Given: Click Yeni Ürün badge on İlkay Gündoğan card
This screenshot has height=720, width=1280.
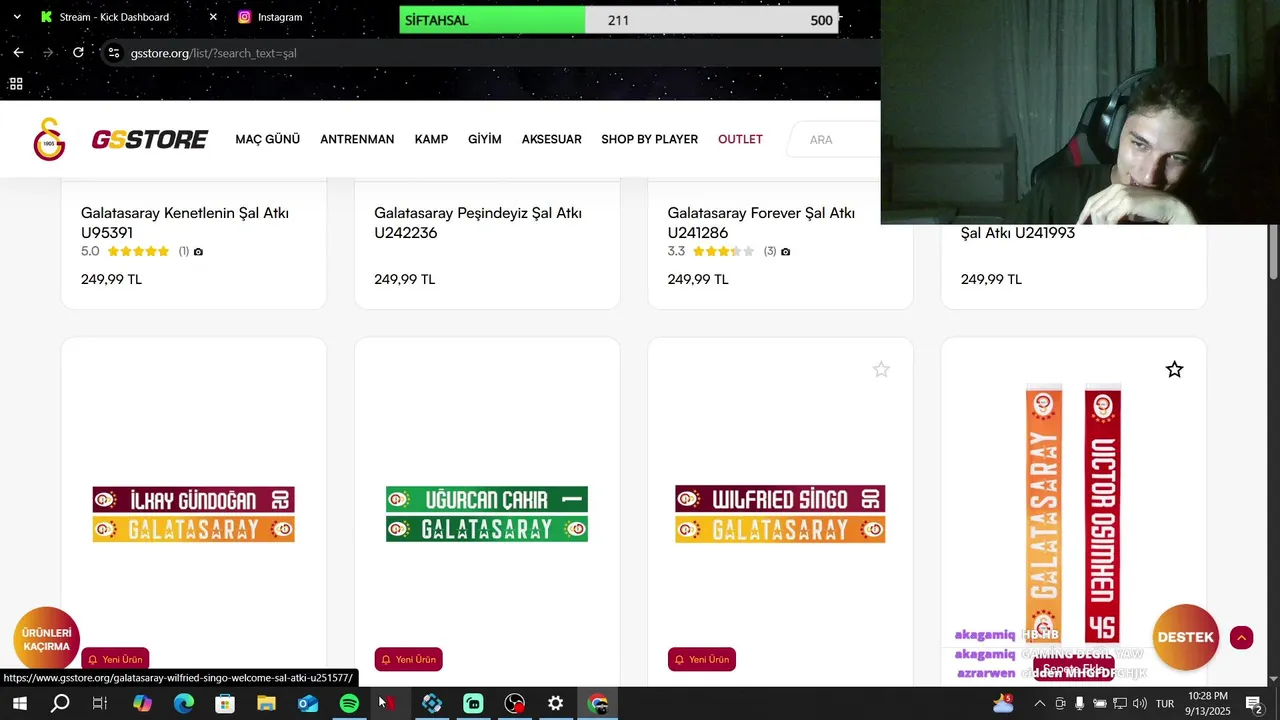Looking at the screenshot, I should [x=115, y=660].
